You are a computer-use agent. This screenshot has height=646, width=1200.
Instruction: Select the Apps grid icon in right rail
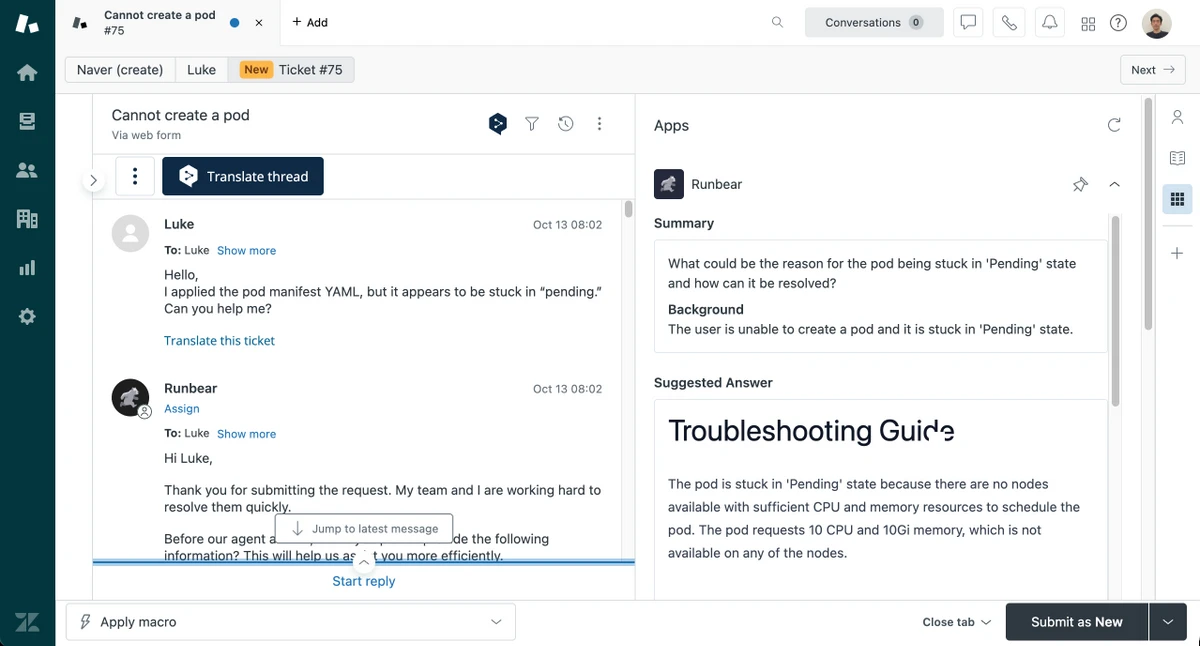coord(1177,199)
